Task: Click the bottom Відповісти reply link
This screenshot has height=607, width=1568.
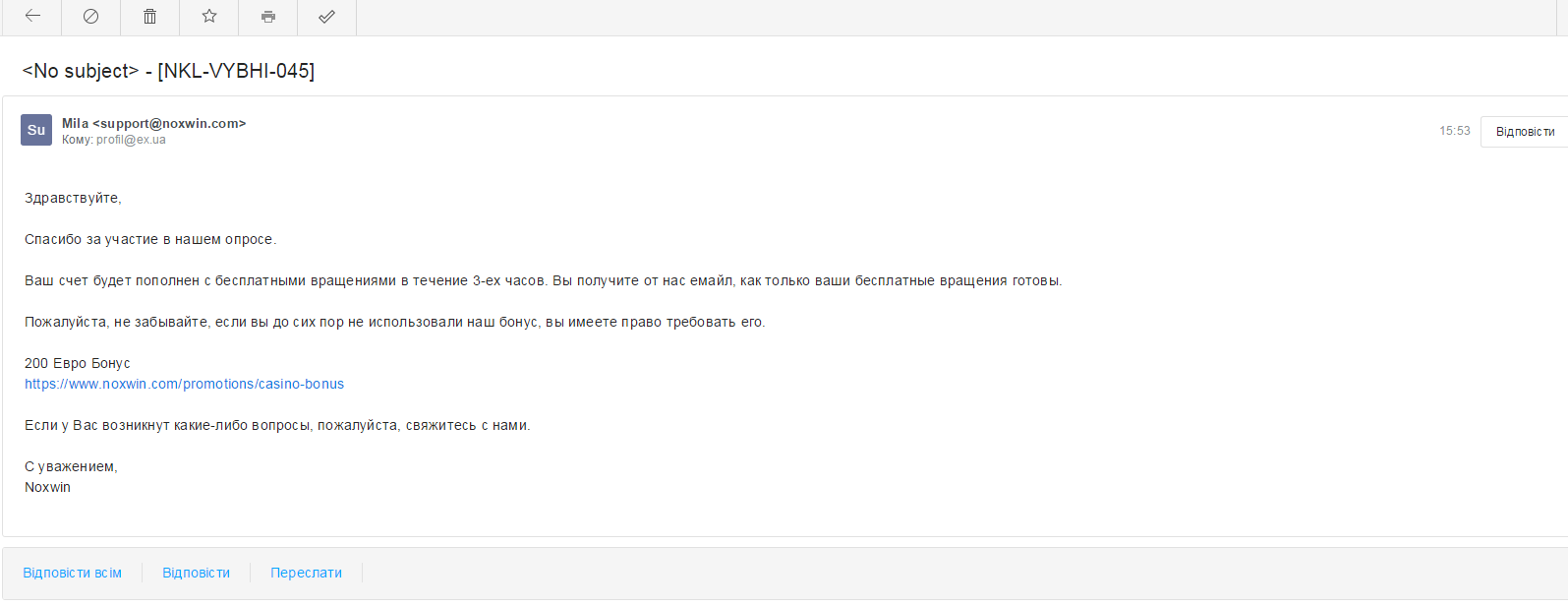Action: click(196, 573)
